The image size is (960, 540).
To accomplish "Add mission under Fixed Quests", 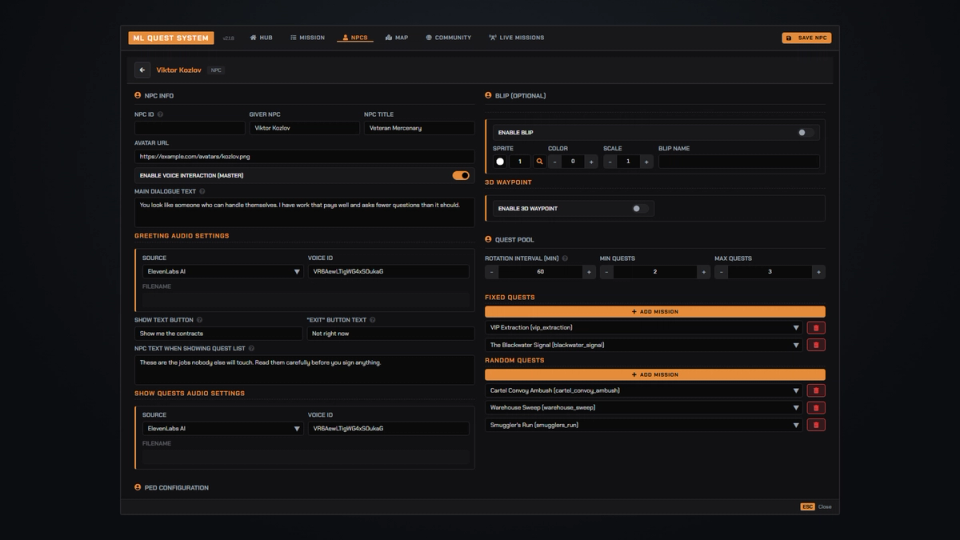I will point(654,312).
